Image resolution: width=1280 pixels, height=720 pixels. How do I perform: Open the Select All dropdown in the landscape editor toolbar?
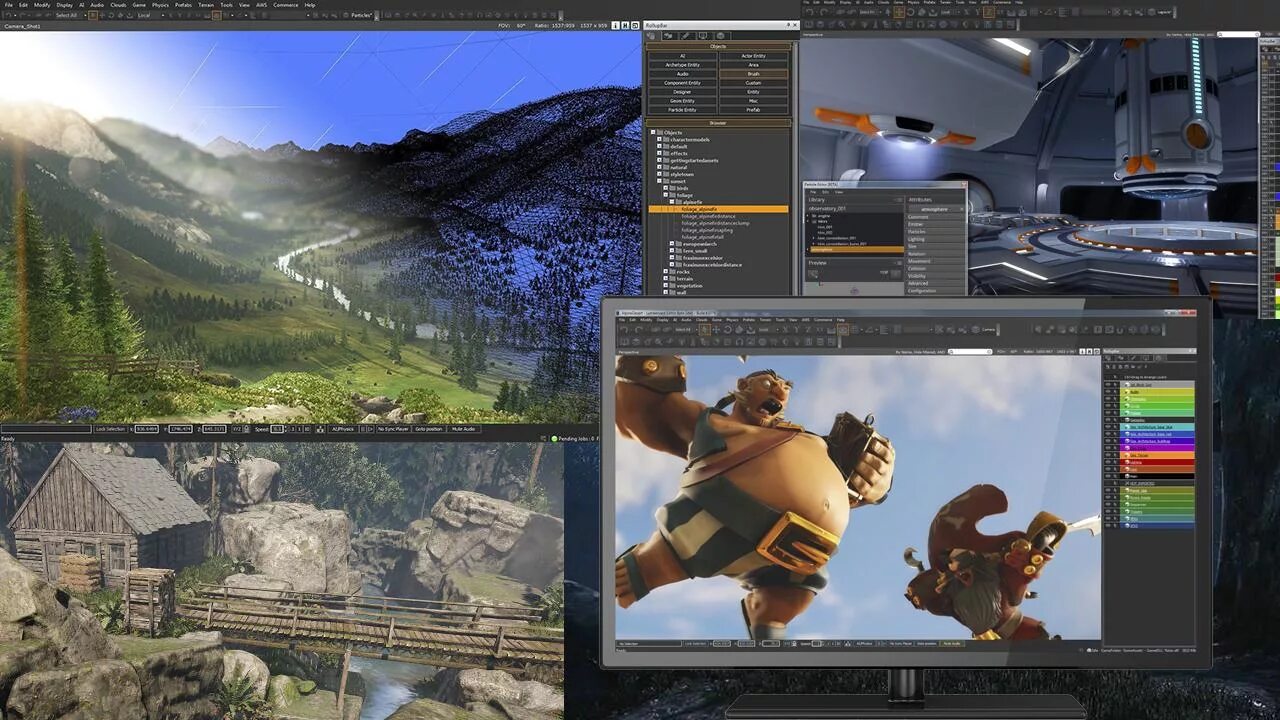click(x=70, y=15)
